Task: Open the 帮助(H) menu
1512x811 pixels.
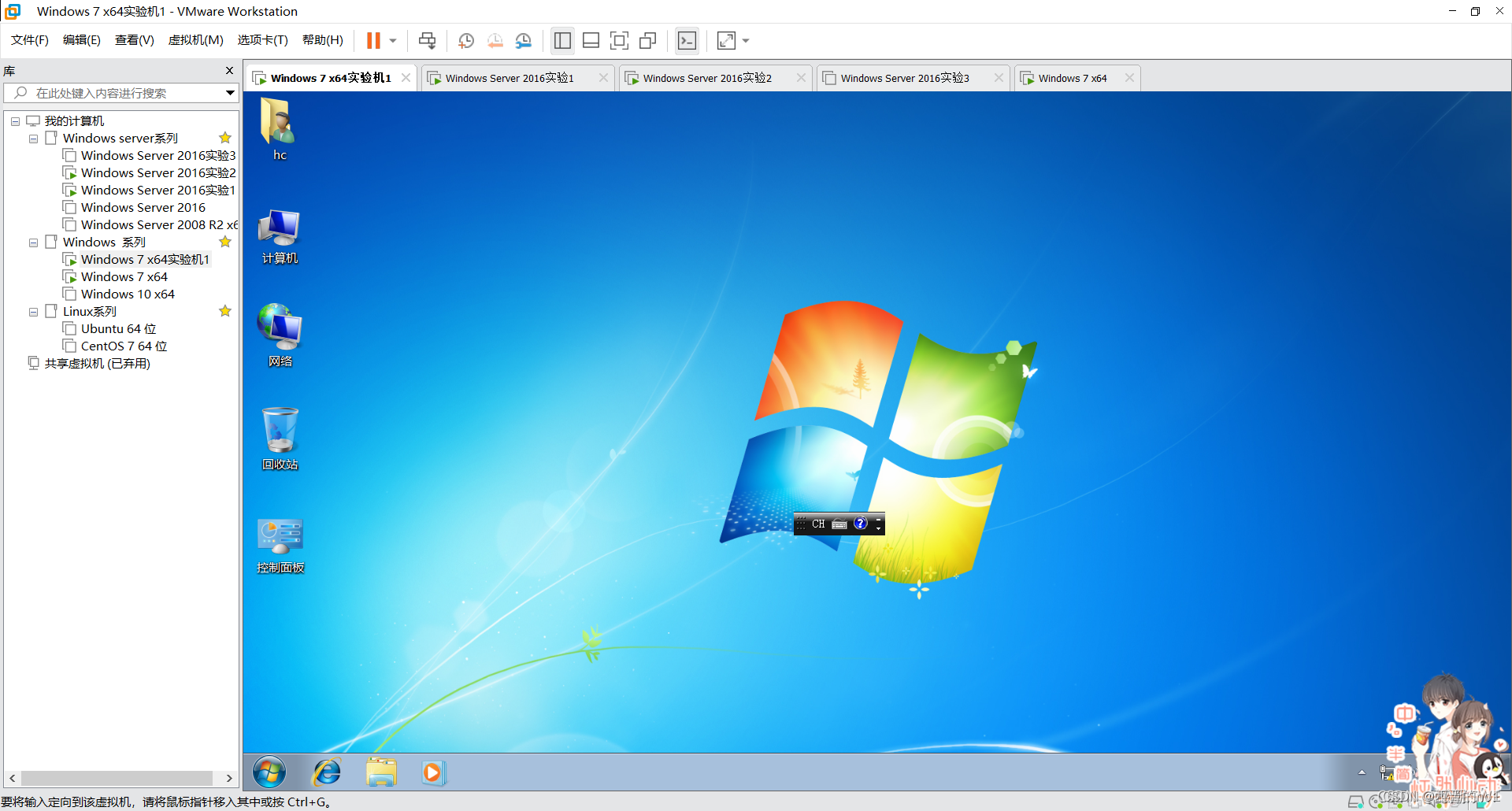Action: (323, 40)
